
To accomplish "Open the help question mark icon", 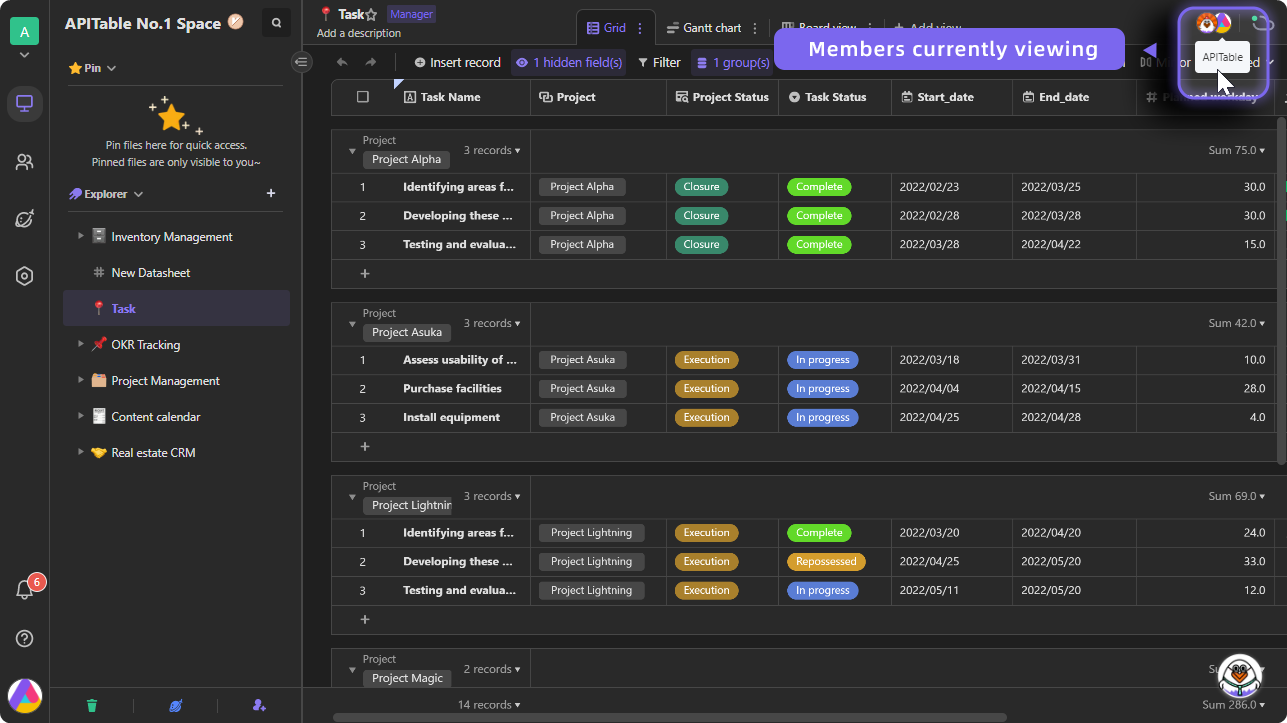I will coord(25,638).
